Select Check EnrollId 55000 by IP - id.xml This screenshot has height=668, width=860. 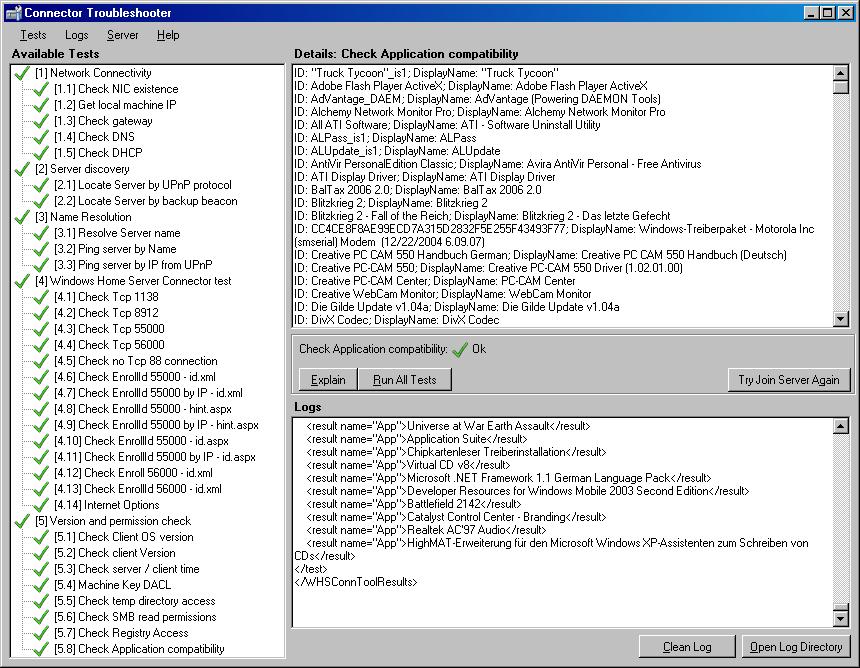pos(148,393)
